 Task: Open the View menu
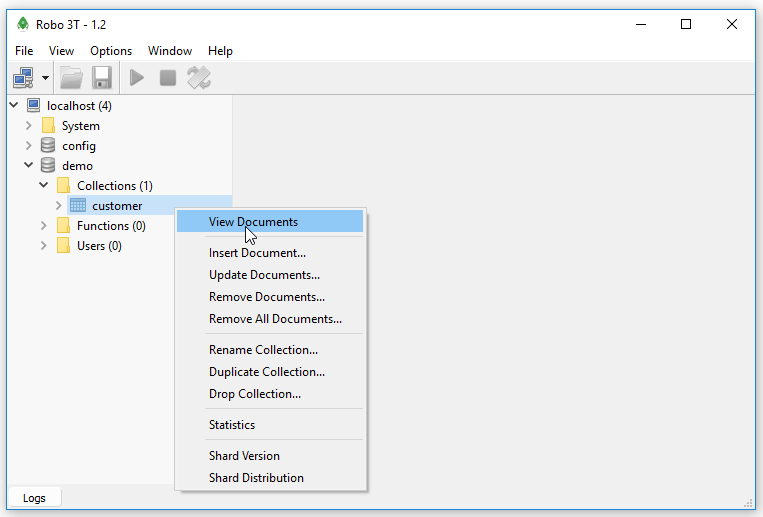61,51
